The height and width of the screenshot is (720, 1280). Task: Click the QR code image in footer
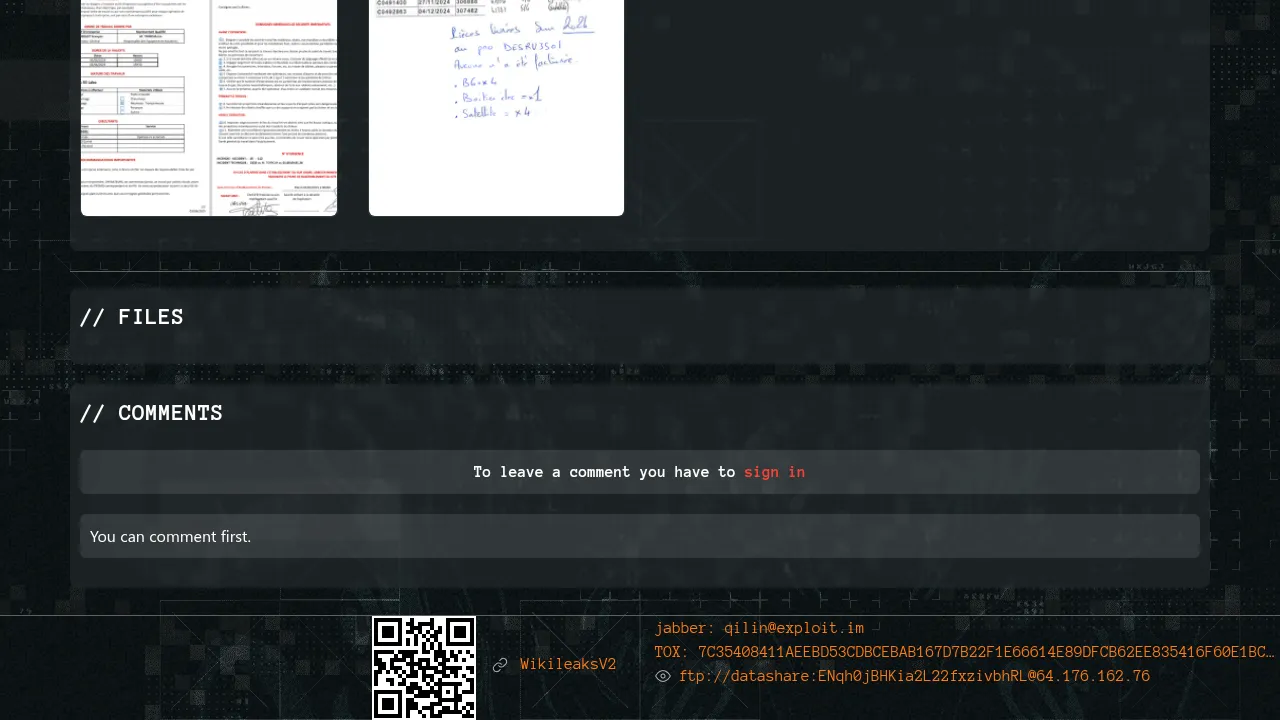click(x=424, y=667)
